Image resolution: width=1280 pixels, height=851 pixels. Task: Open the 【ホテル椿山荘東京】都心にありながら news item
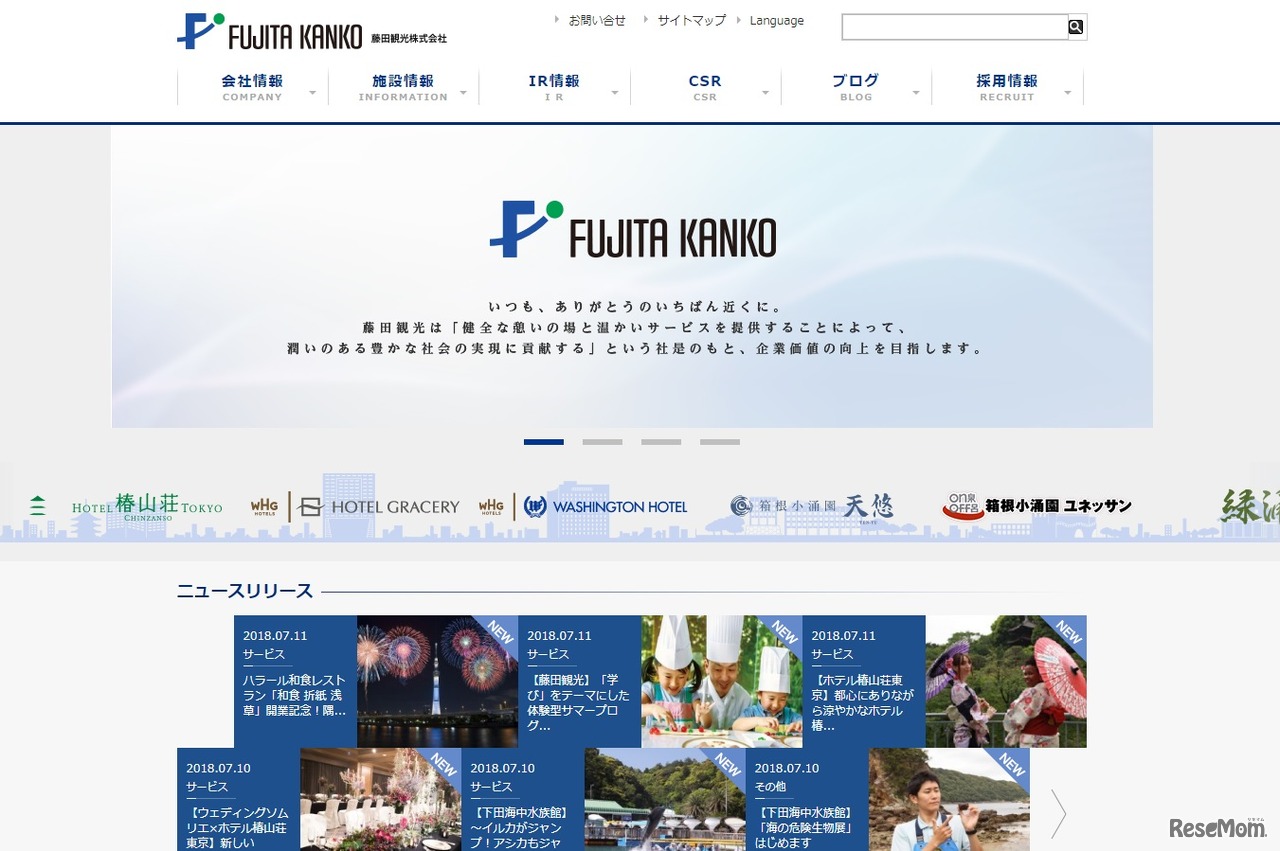864,681
